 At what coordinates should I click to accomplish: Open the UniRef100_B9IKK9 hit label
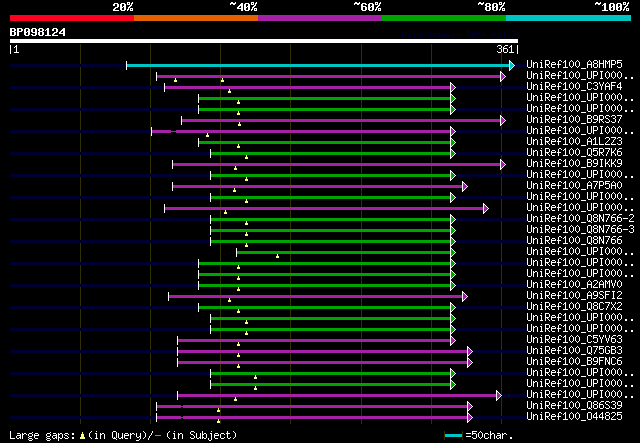click(x=574, y=164)
